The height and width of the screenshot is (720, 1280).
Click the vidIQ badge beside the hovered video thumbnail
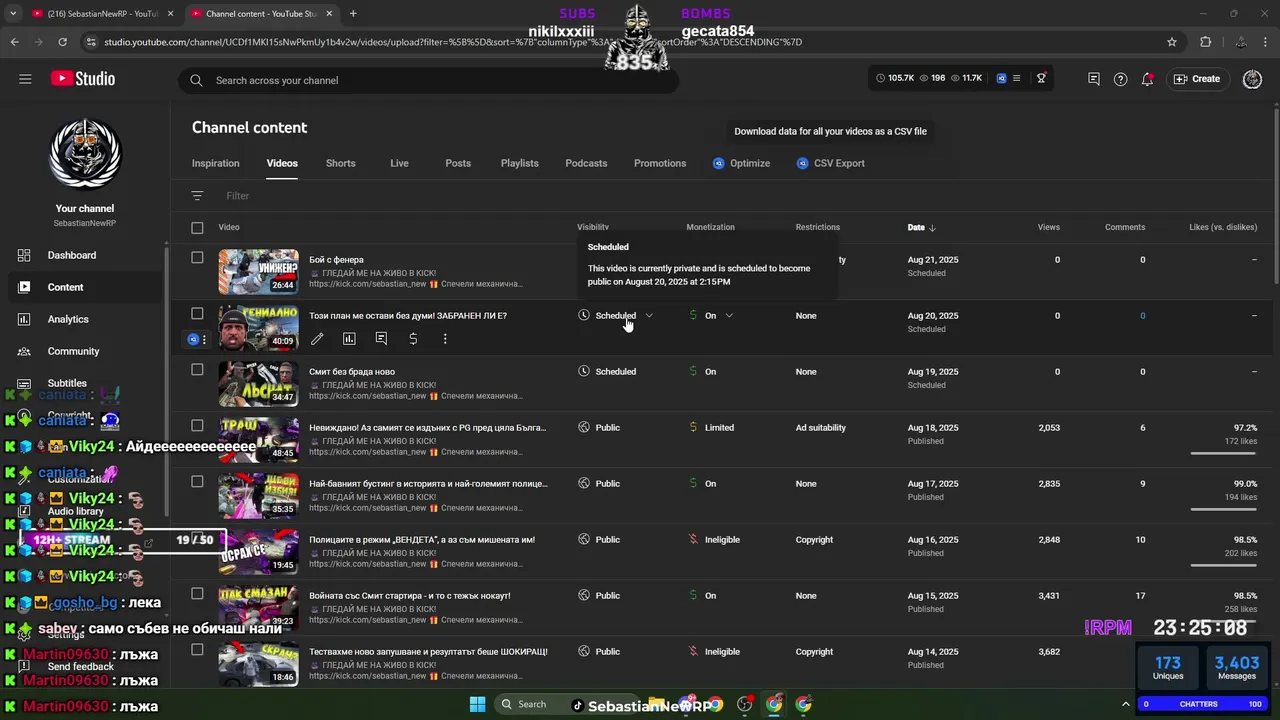(x=193, y=339)
